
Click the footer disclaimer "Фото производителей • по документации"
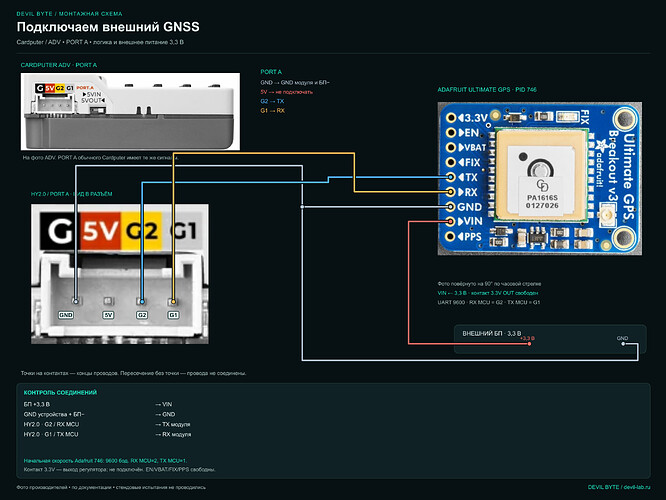[x=111, y=487]
